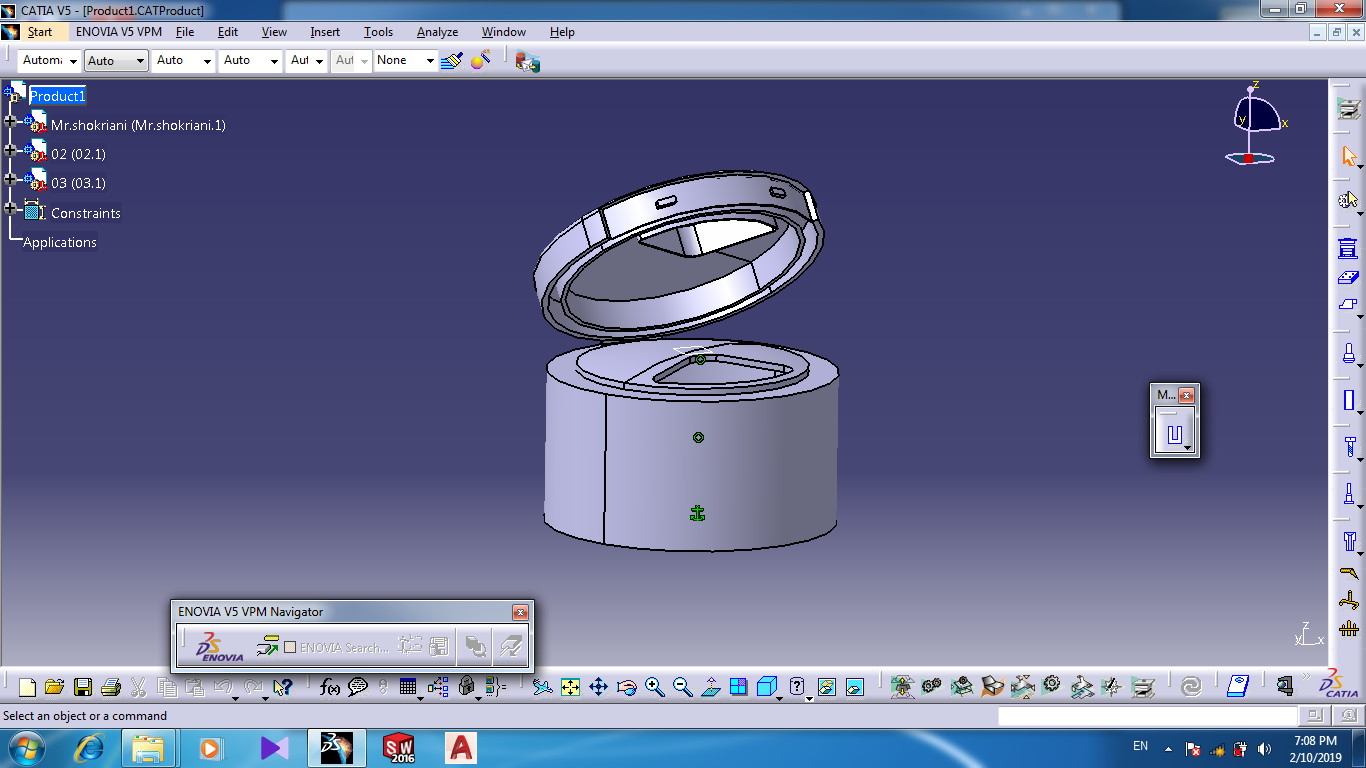This screenshot has height=768, width=1366.
Task: Click the Painter brush icon in graphic properties
Action: pyautogui.click(x=452, y=61)
